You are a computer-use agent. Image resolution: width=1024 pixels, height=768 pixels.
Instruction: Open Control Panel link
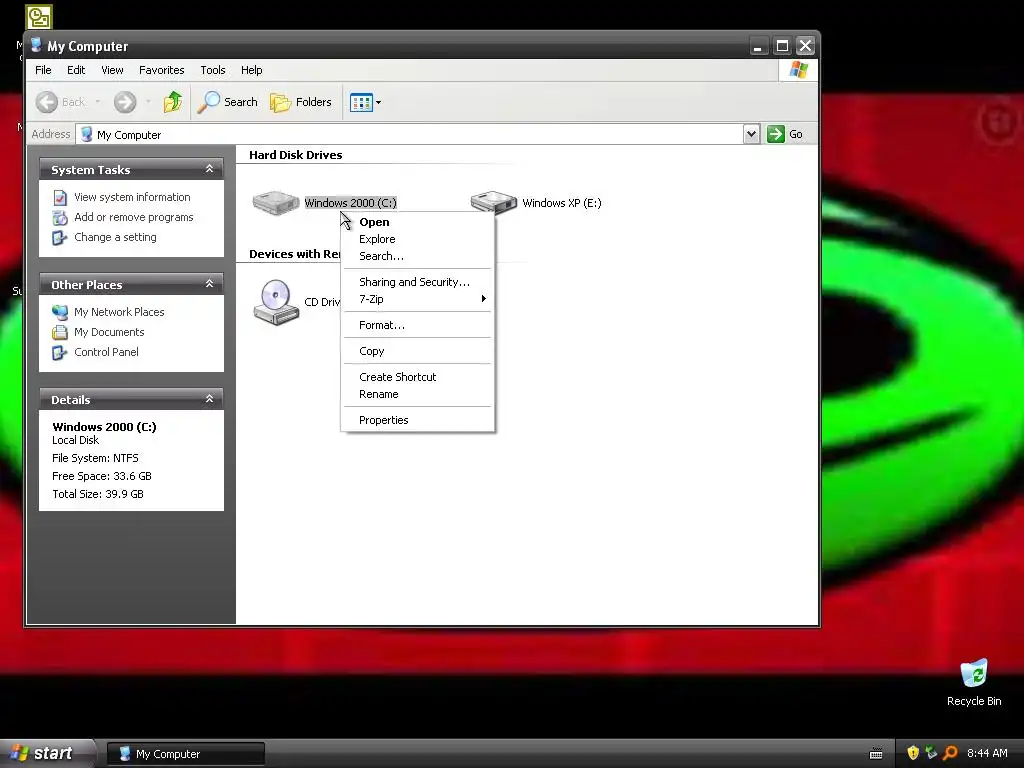pos(106,352)
